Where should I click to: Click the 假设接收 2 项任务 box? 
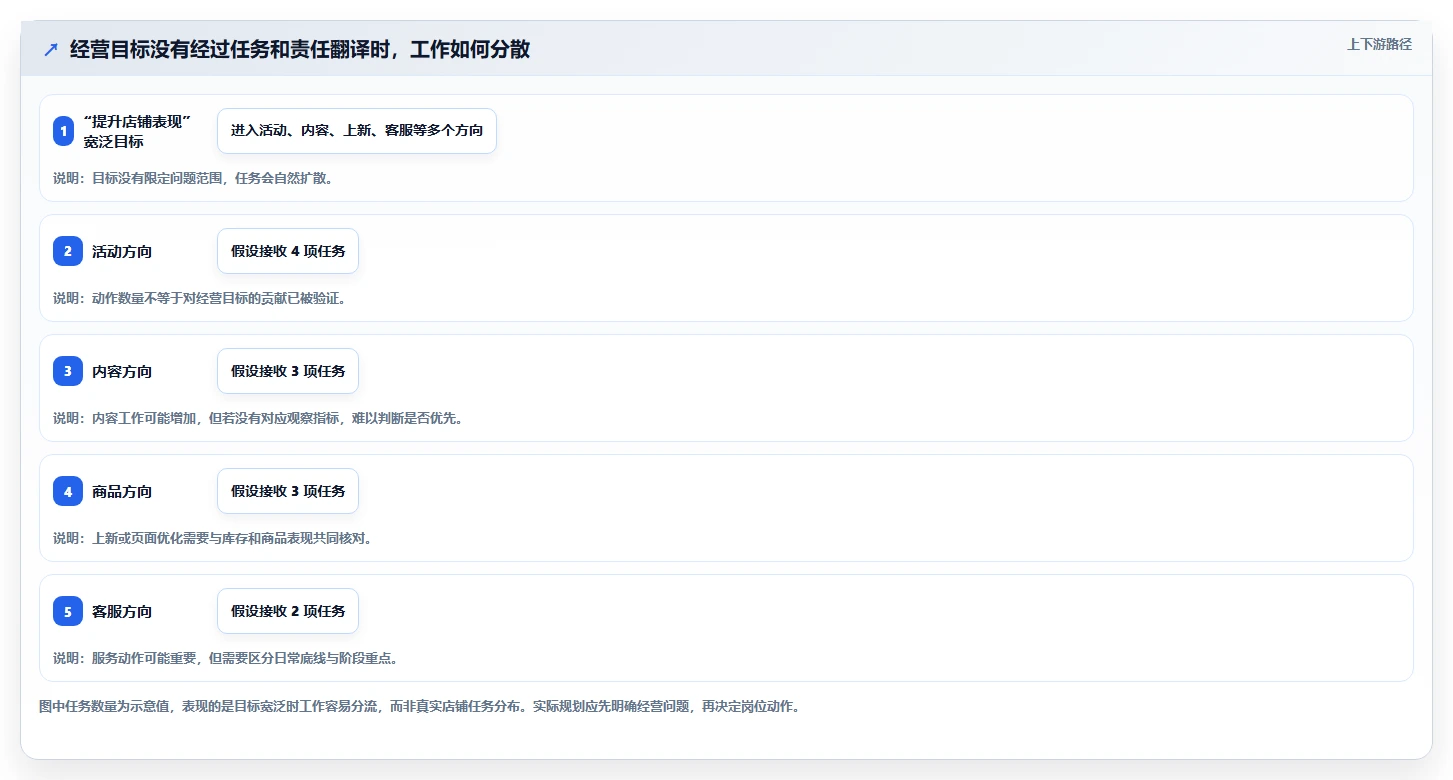(288, 611)
